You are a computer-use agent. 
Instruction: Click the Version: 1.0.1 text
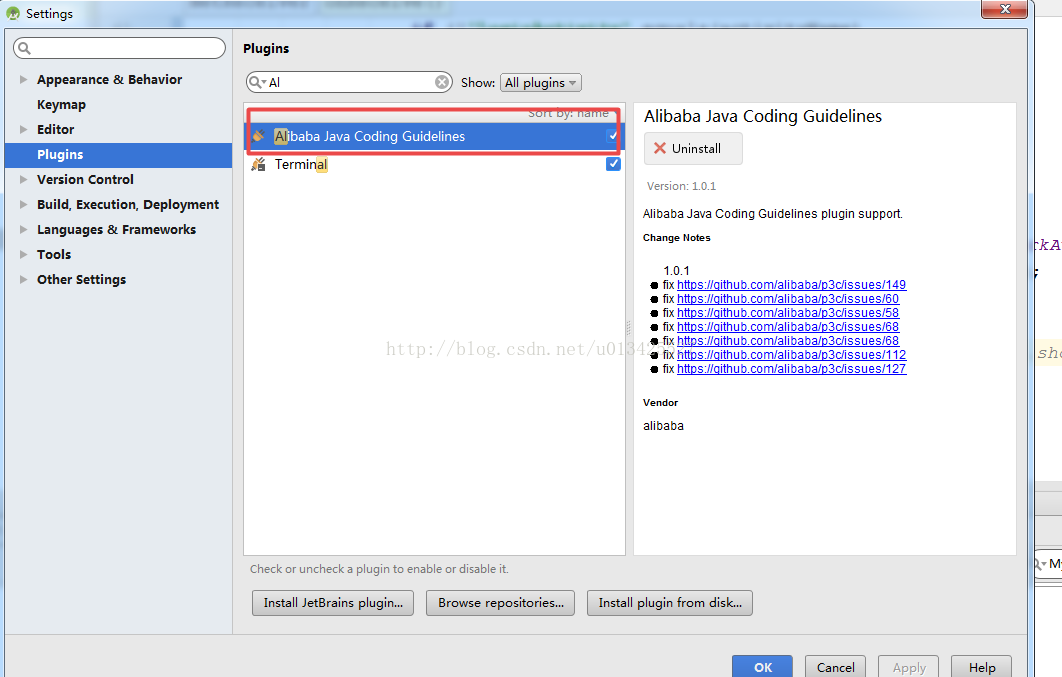point(681,186)
